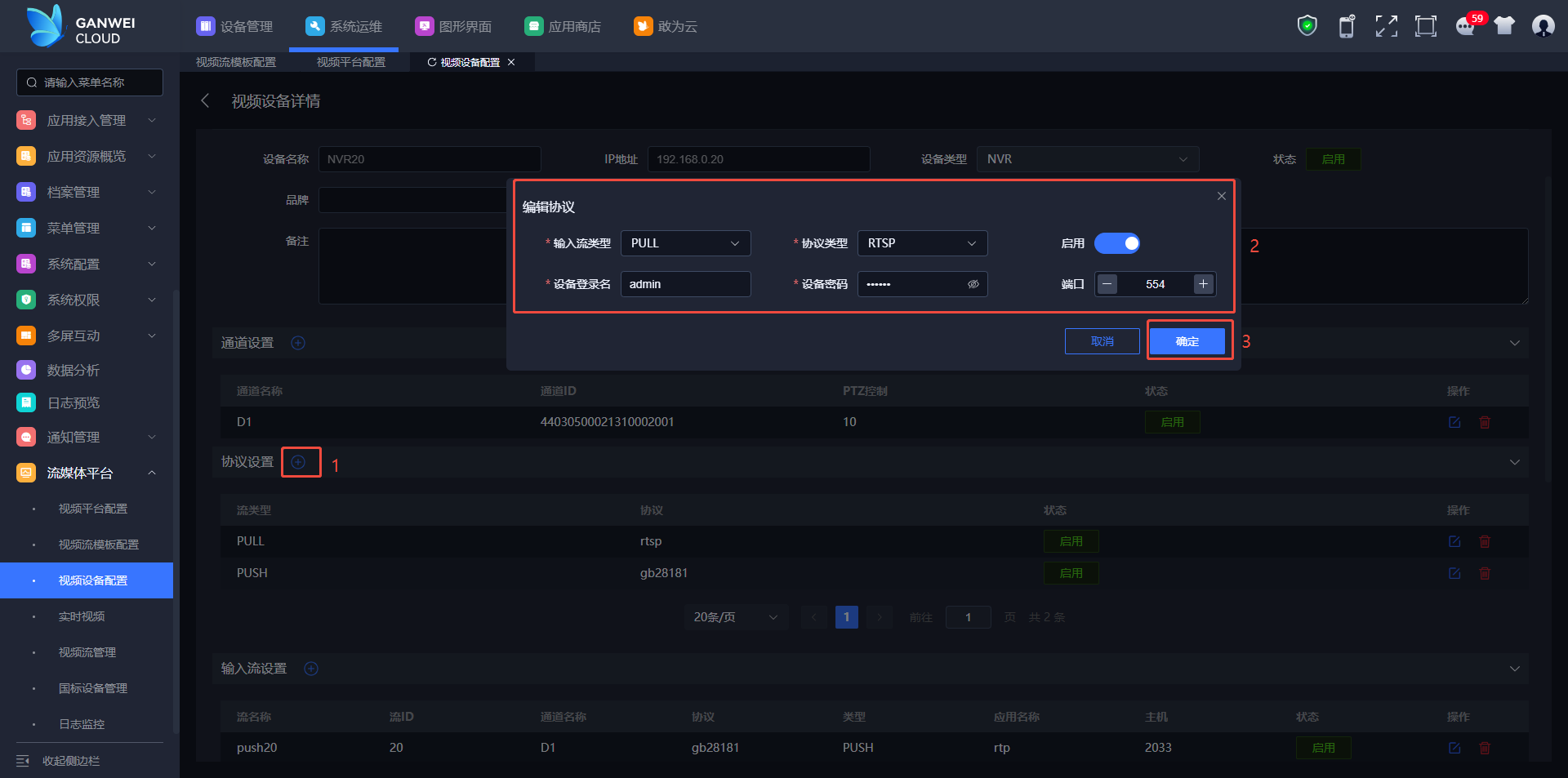Screen dimensions: 1568x778
Task: Show the device password via eye icon
Action: click(x=973, y=284)
